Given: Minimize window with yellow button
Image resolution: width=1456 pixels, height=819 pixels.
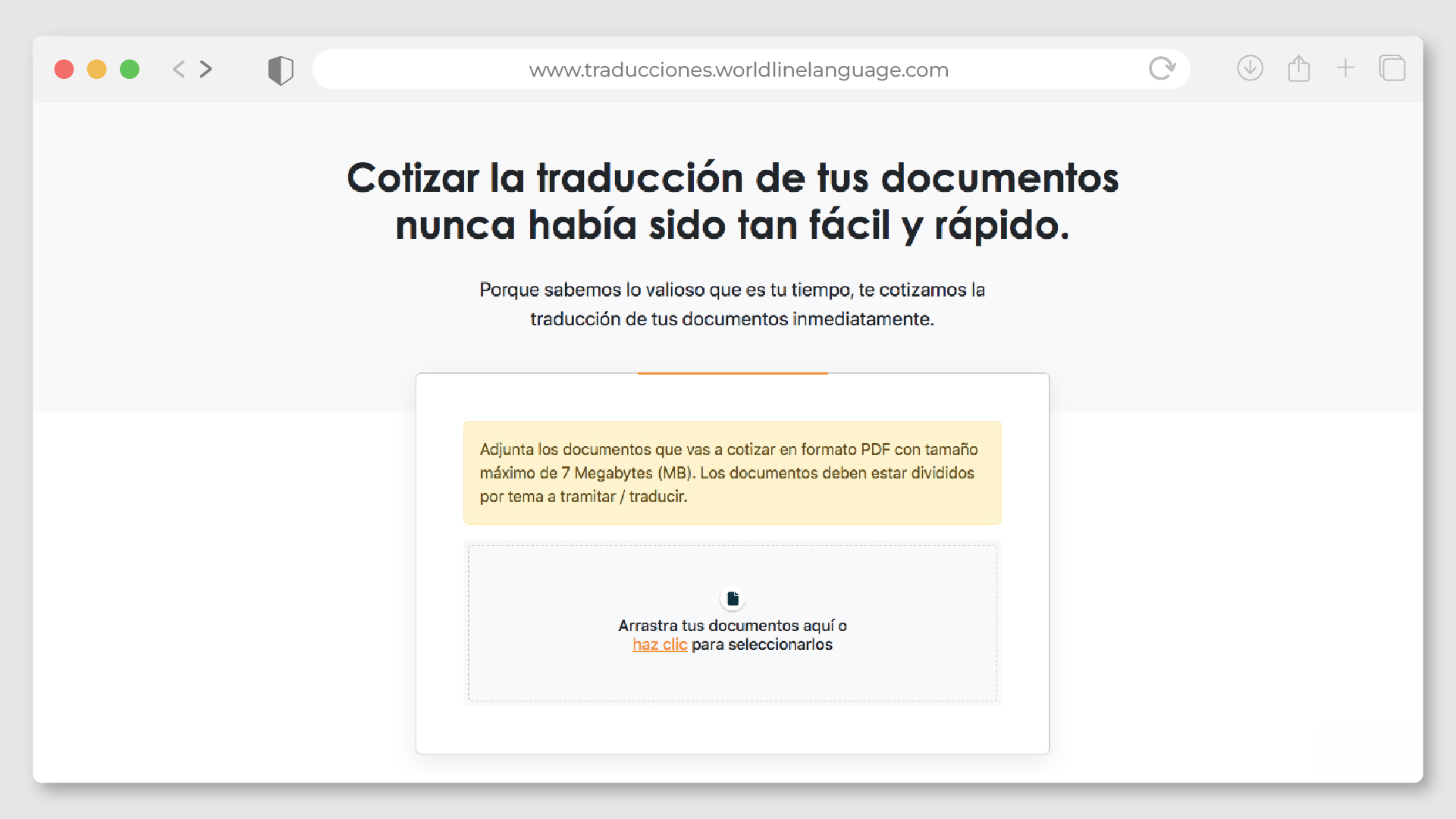Looking at the screenshot, I should point(97,69).
